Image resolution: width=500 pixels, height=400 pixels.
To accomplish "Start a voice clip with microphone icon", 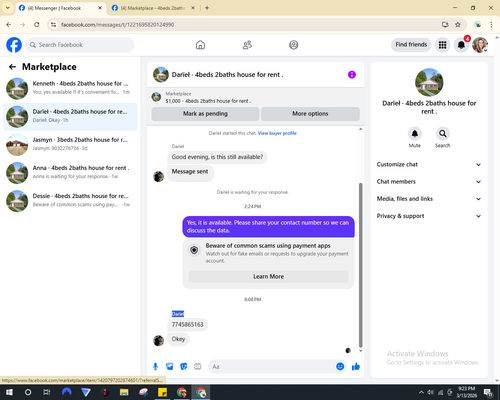I will (155, 367).
